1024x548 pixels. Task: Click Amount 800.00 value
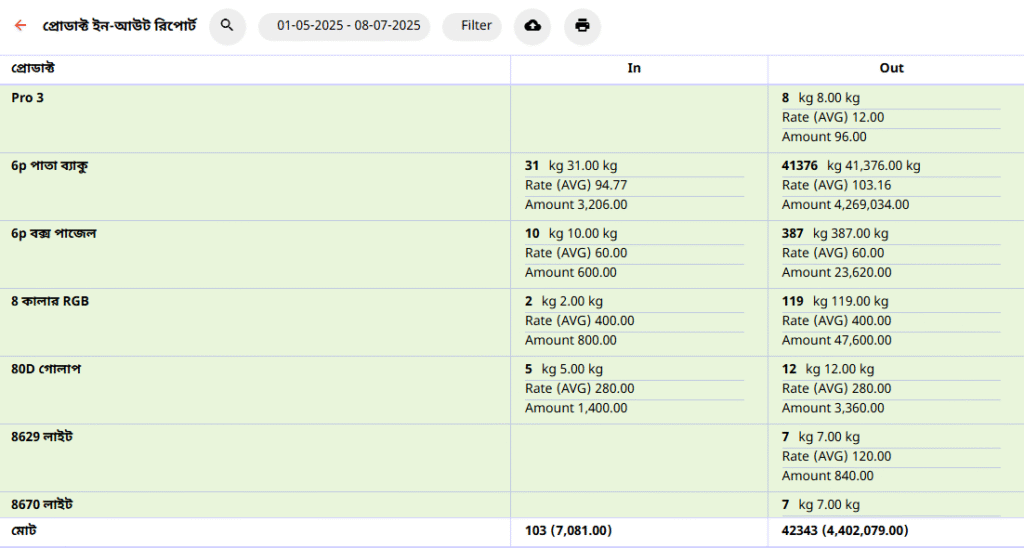click(x=571, y=341)
